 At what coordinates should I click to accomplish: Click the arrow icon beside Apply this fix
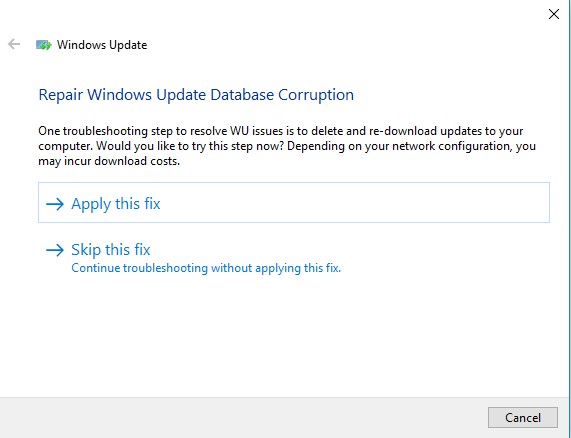(55, 204)
